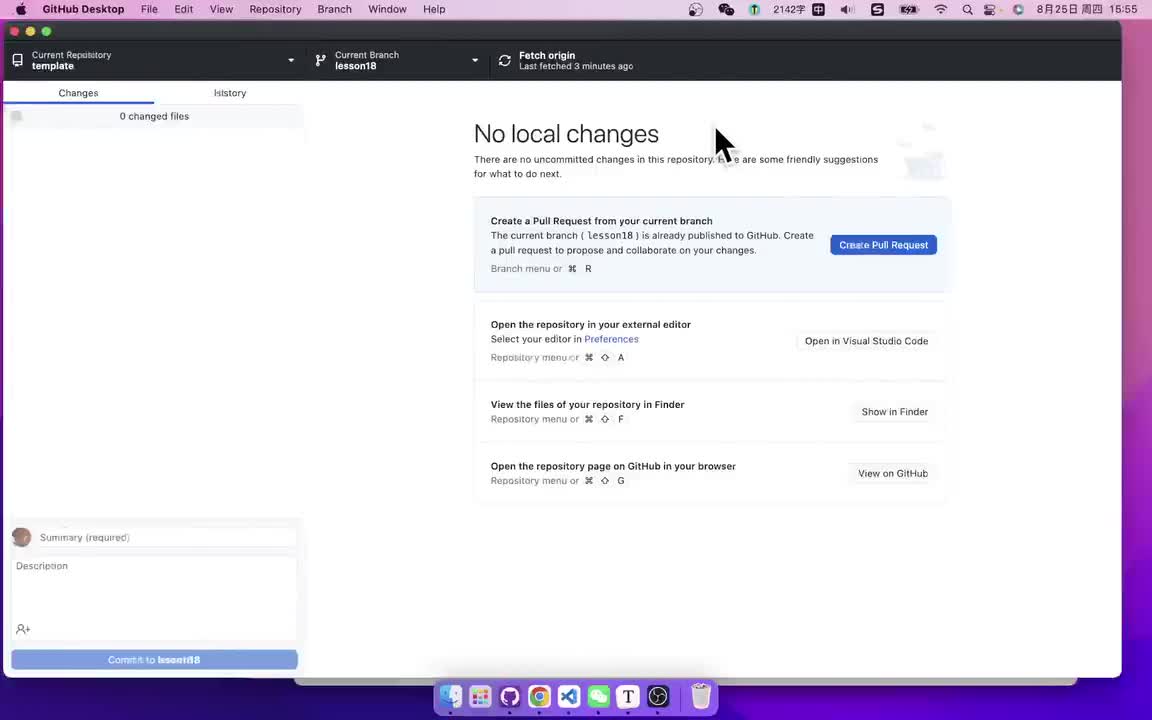Switch to the Changes tab
Screen dimensions: 1152x720
[x=79, y=93]
